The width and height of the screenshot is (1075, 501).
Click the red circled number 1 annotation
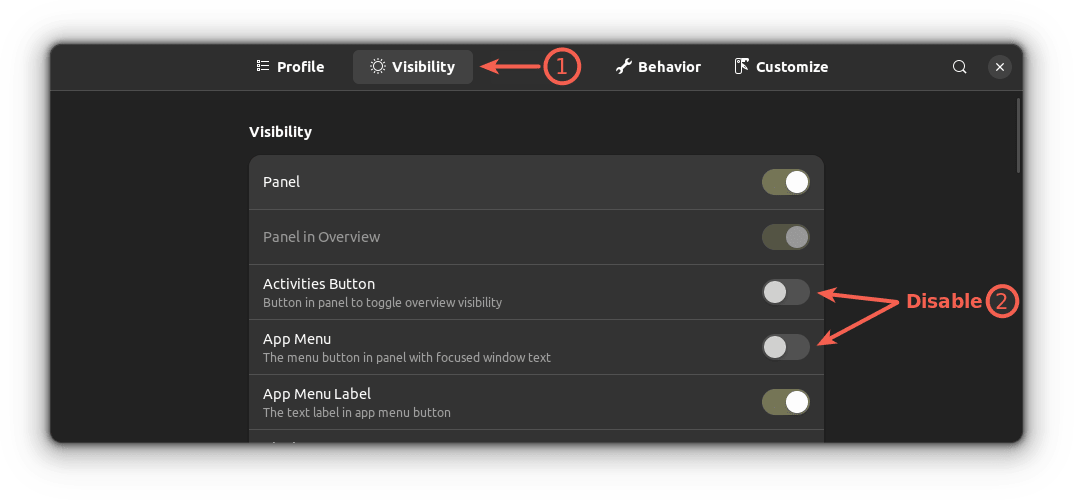561,67
